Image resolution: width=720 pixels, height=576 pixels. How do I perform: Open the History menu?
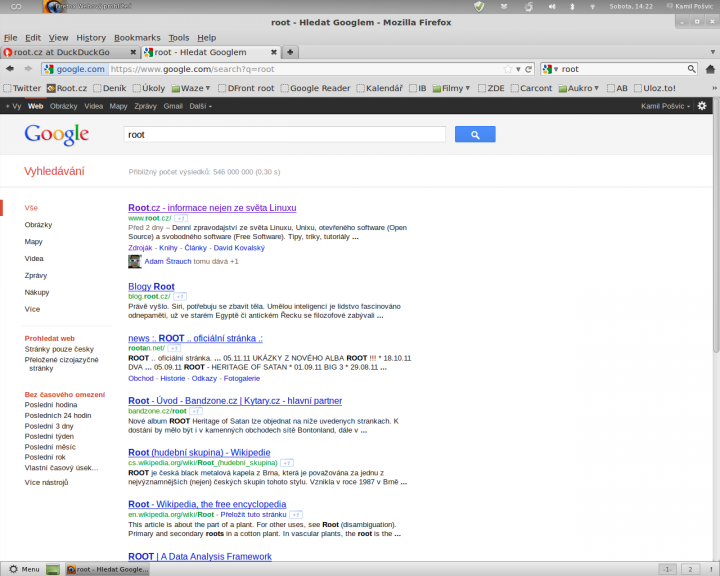[91, 38]
